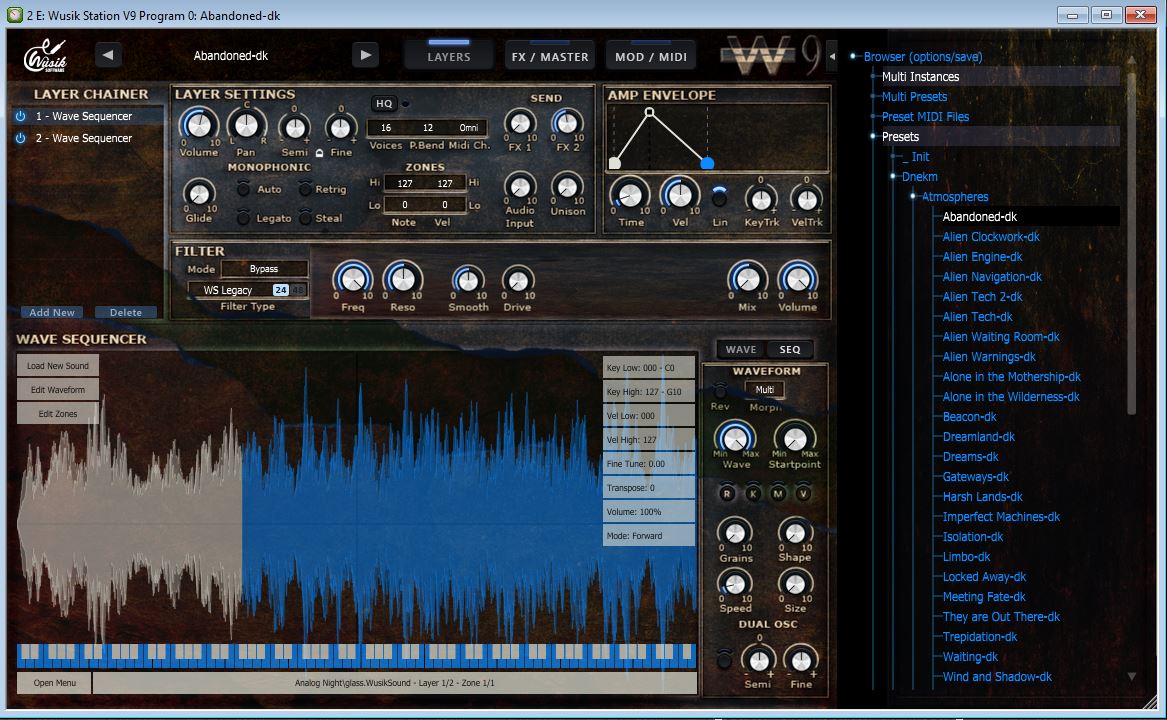Click the FX 1 send knob

519,123
